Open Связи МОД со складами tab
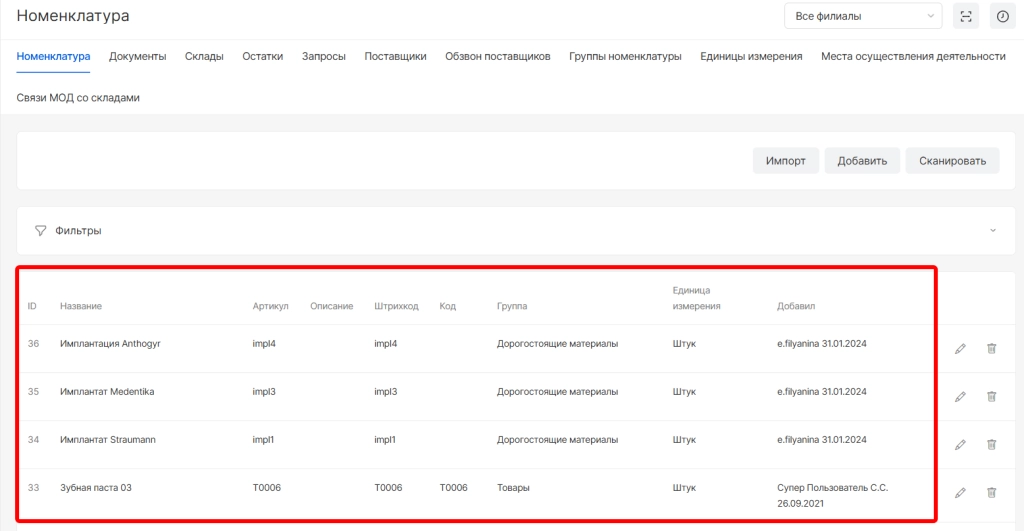1024x531 pixels. click(78, 98)
